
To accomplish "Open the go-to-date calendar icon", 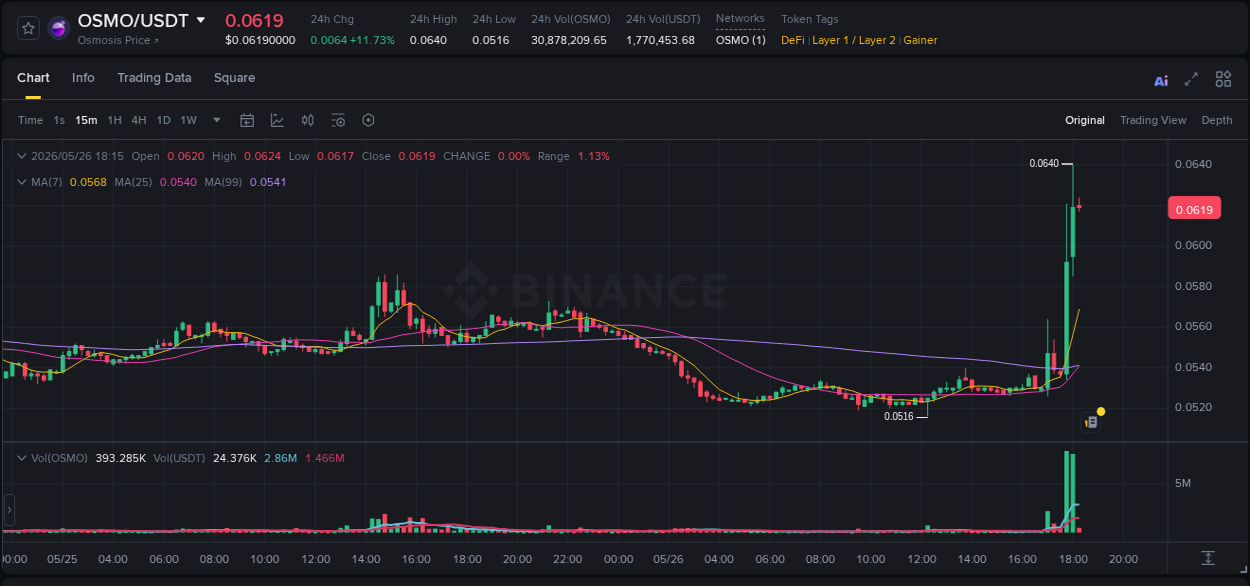I will click(x=247, y=120).
